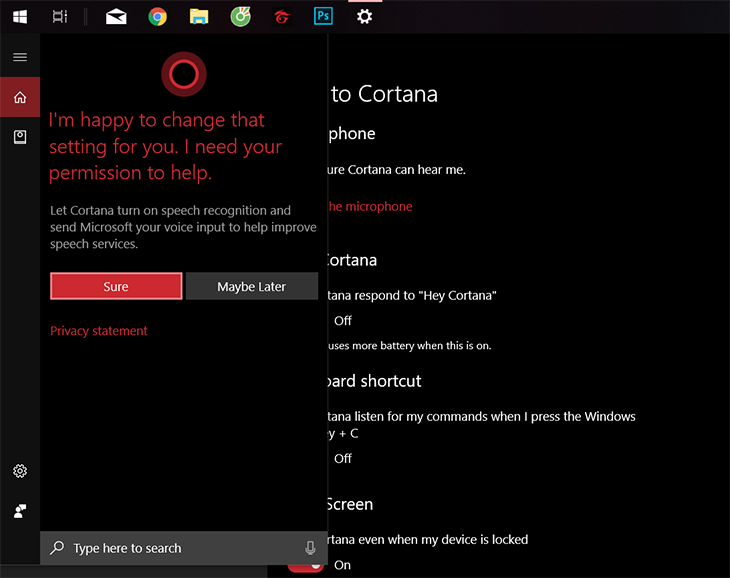Image resolution: width=730 pixels, height=578 pixels.
Task: Open Task View from the taskbar
Action: 60,17
